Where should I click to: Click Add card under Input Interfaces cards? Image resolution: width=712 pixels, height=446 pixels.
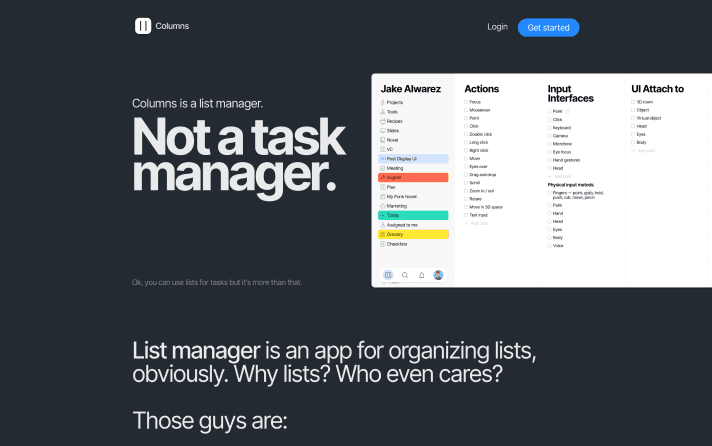pos(559,177)
